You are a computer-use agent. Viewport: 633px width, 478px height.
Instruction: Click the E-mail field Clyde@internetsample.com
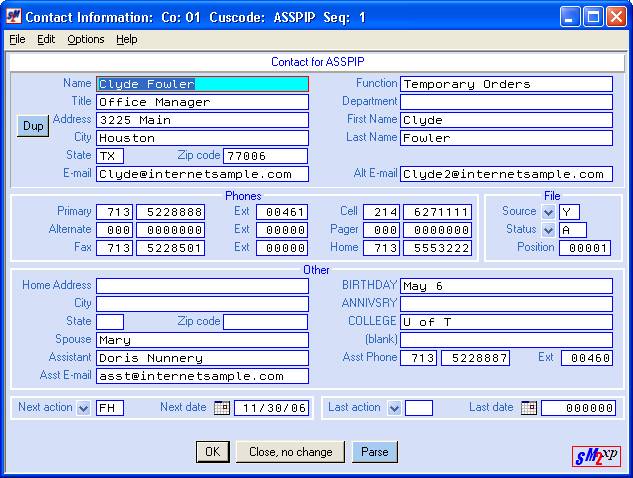203,174
